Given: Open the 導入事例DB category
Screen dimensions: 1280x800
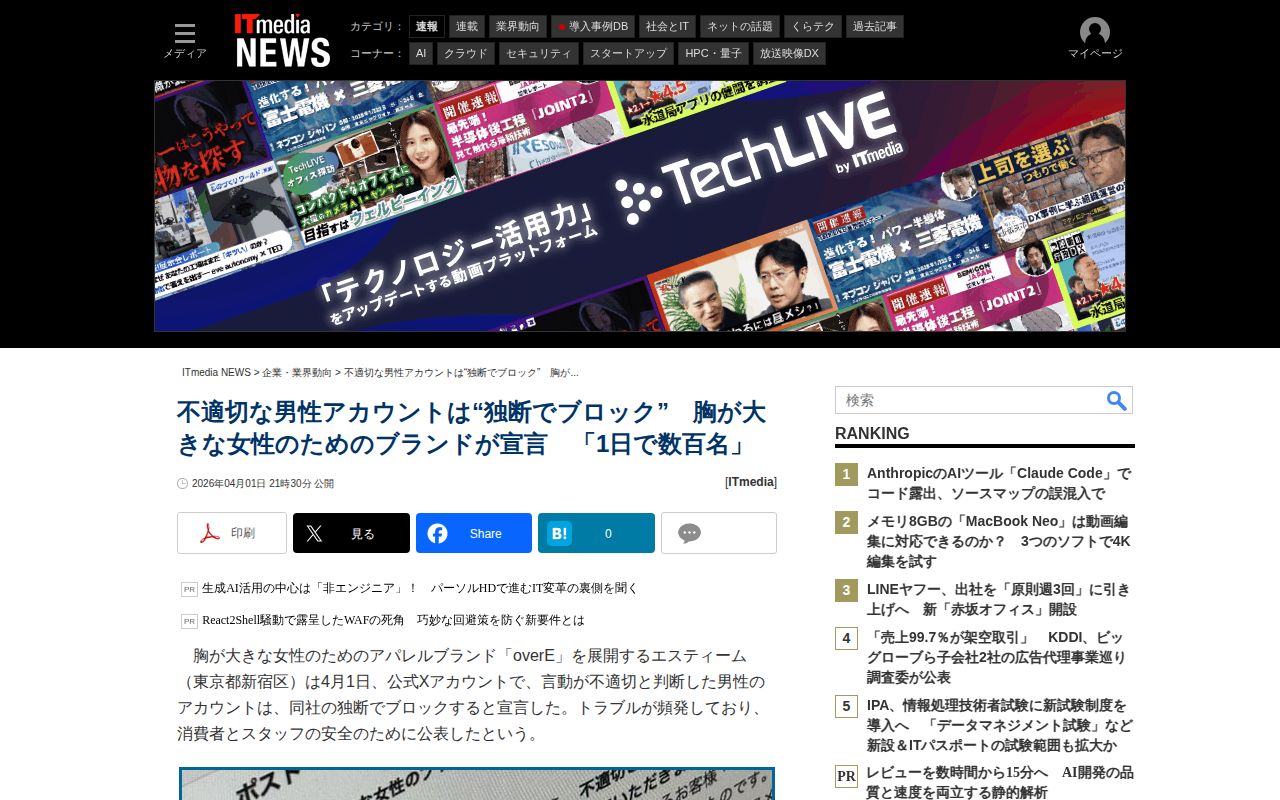Looking at the screenshot, I should (x=593, y=27).
